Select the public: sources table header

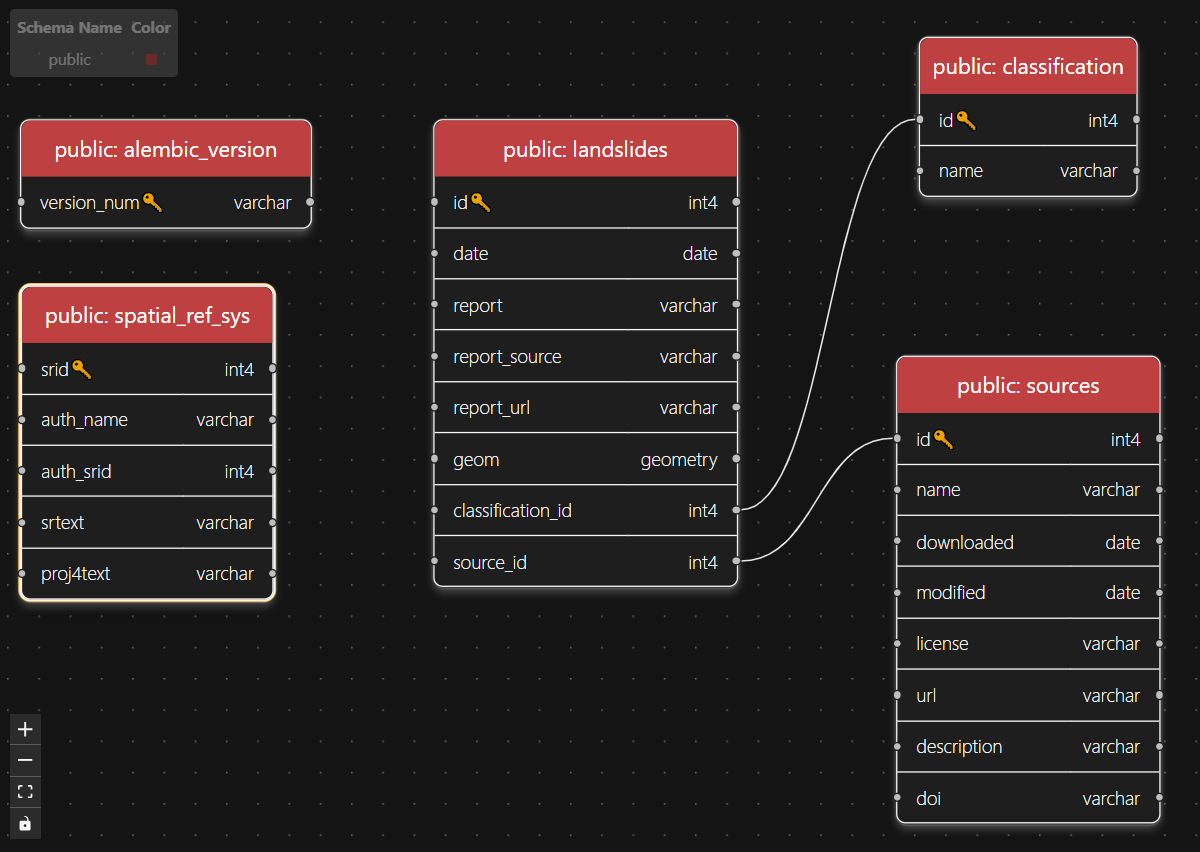(x=1027, y=384)
